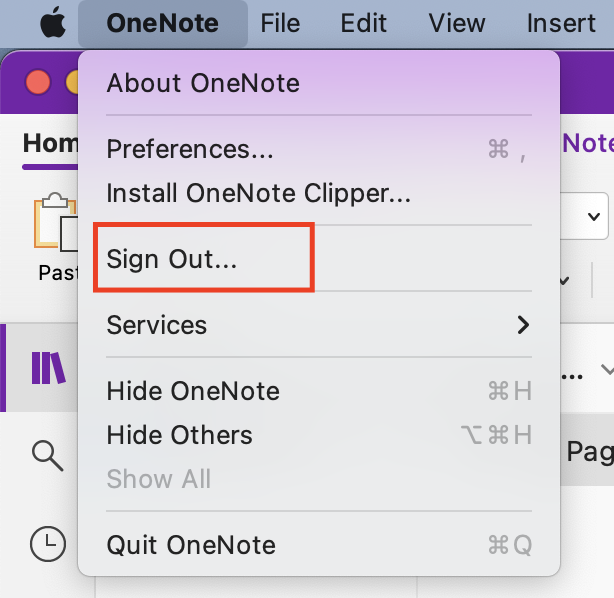Open the File menu
The image size is (614, 598).
[280, 22]
